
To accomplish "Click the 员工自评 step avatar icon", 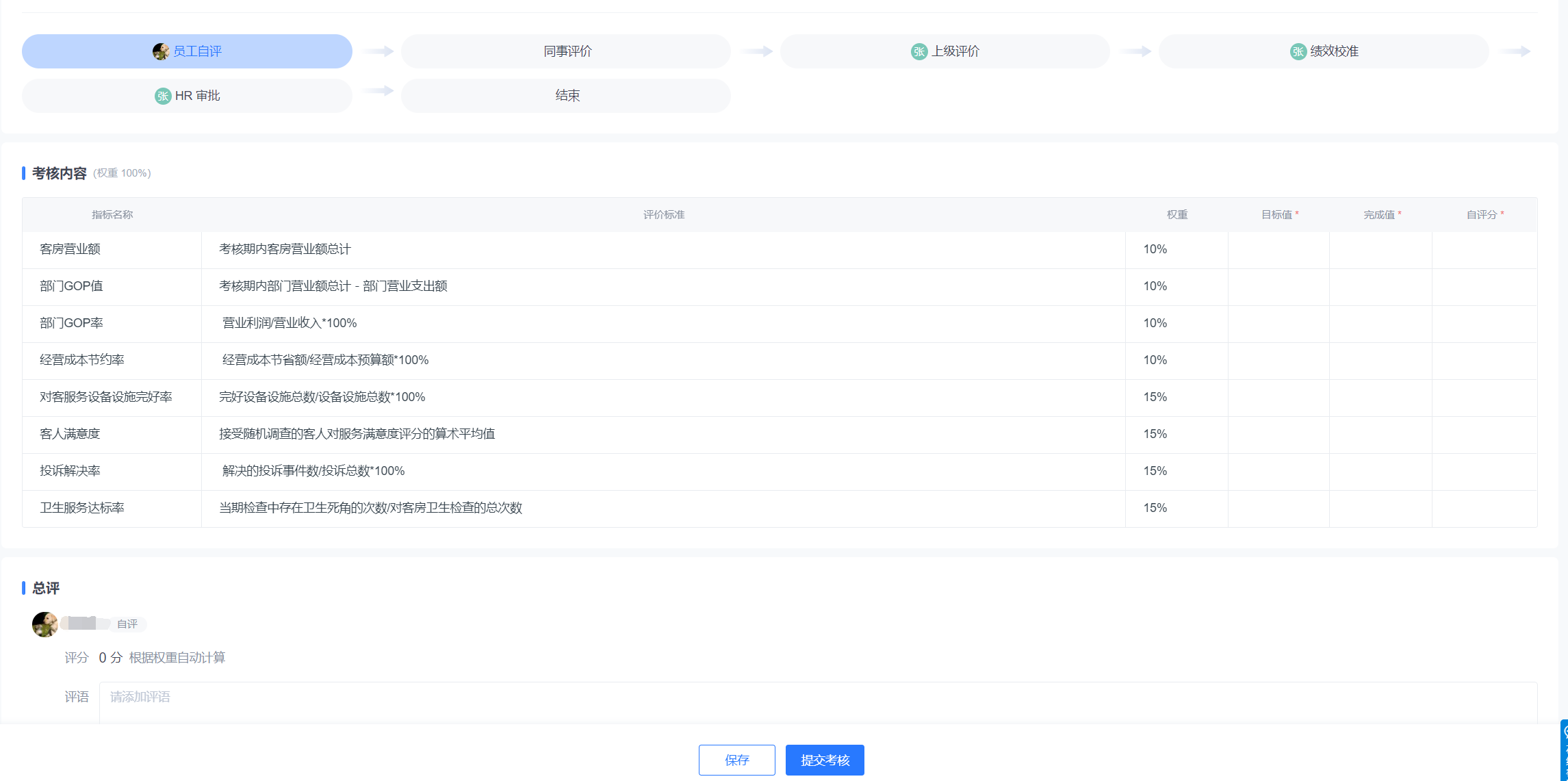I will tap(160, 51).
